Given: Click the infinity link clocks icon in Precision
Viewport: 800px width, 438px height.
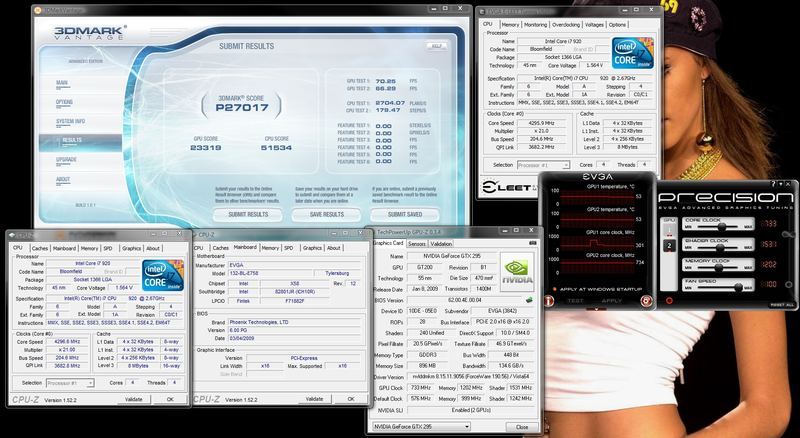Looking at the screenshot, I should point(791,236).
